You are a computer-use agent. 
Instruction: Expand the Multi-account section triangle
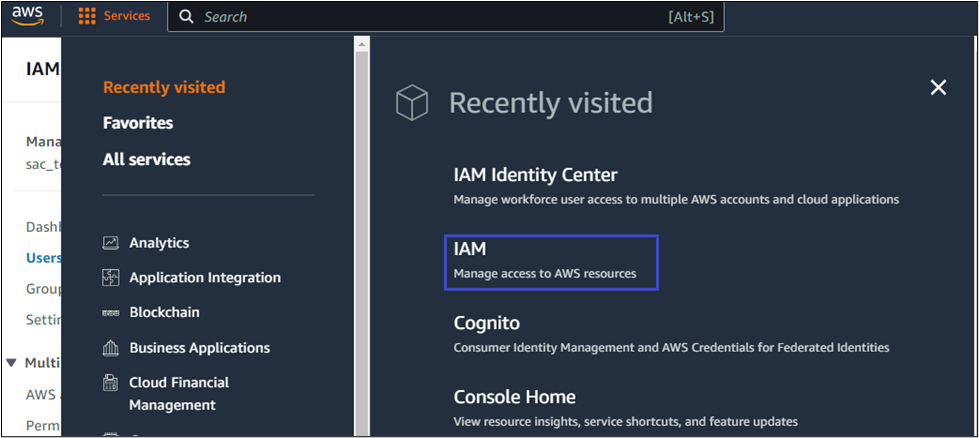[11, 362]
